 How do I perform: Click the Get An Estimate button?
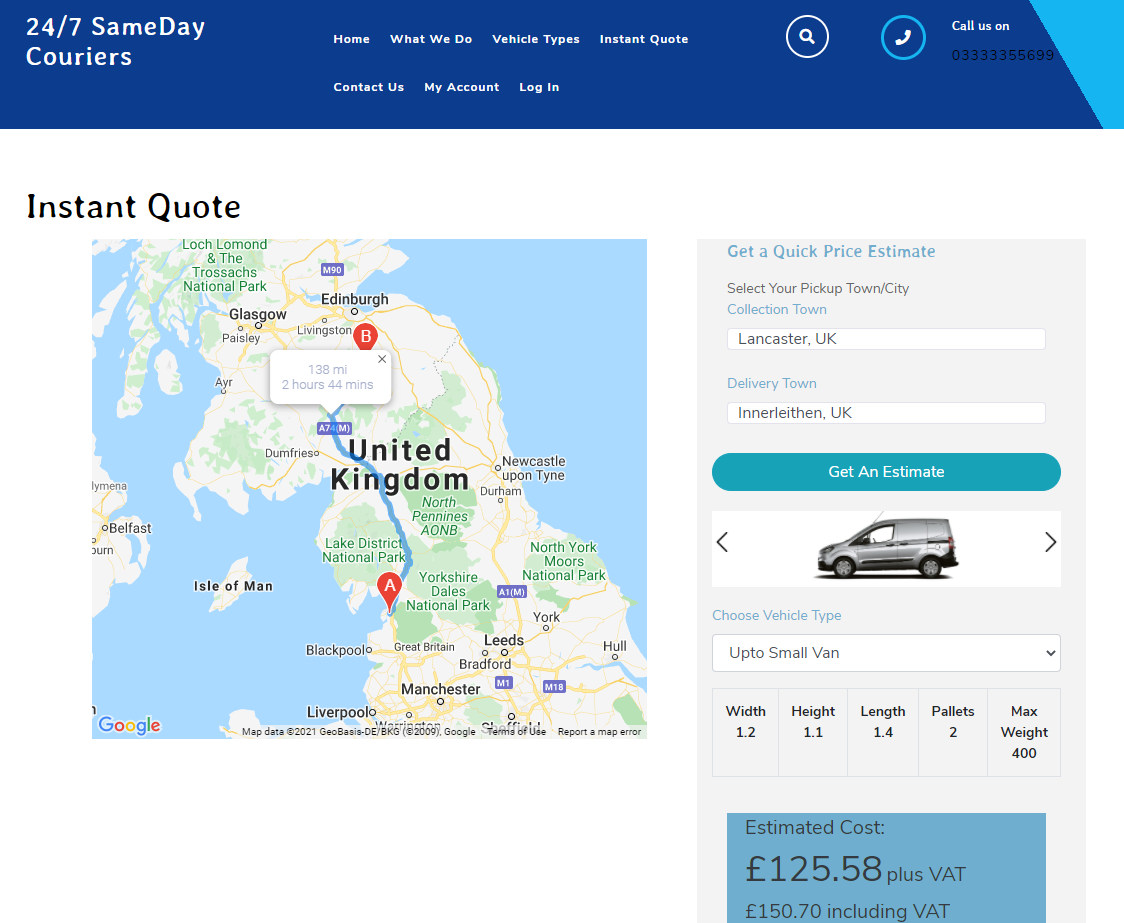pos(886,472)
